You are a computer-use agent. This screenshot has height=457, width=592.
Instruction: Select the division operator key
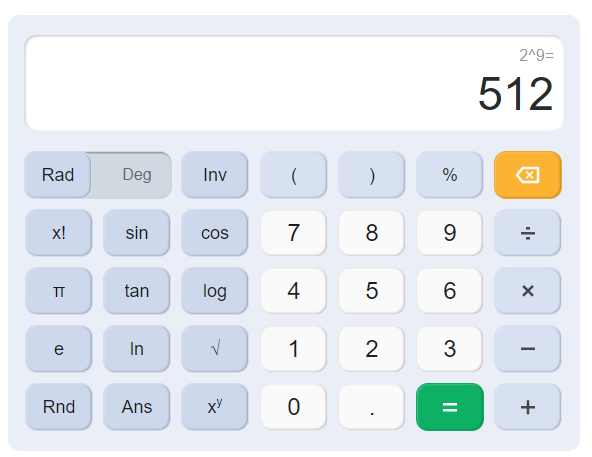527,233
